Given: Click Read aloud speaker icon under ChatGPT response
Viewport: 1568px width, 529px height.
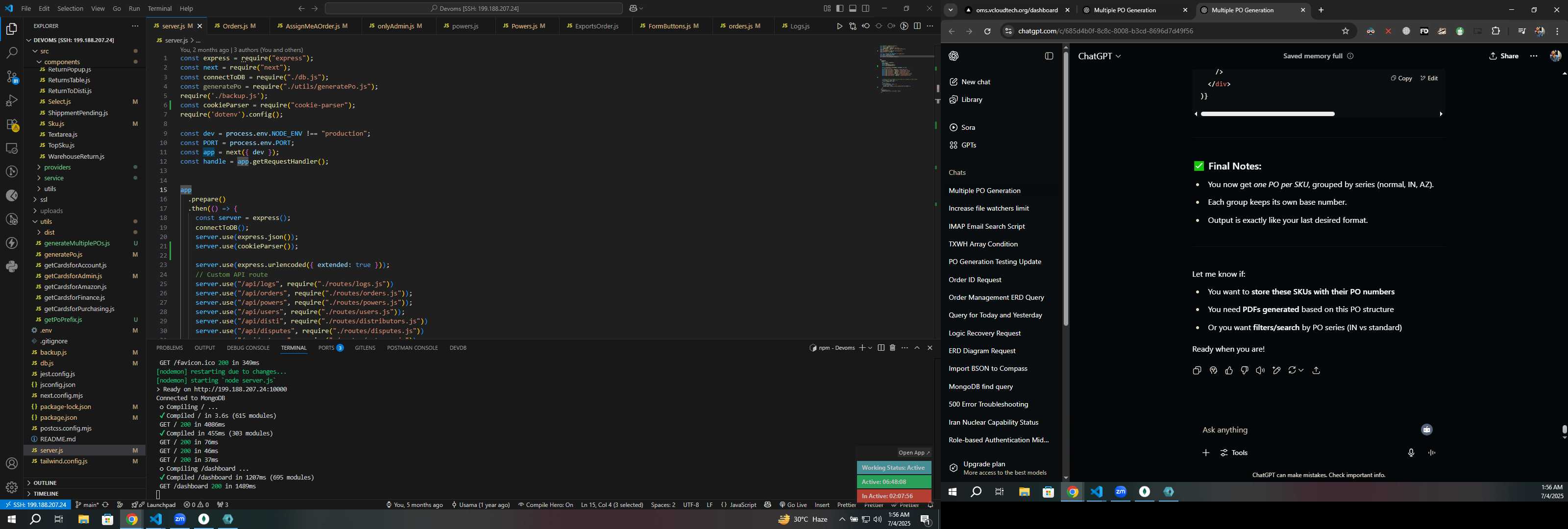Looking at the screenshot, I should (x=1260, y=370).
